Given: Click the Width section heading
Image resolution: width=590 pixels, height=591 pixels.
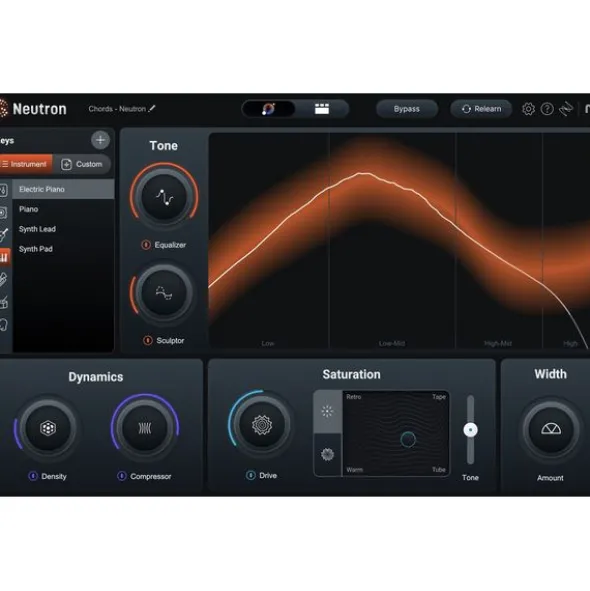Looking at the screenshot, I should click(x=550, y=374).
